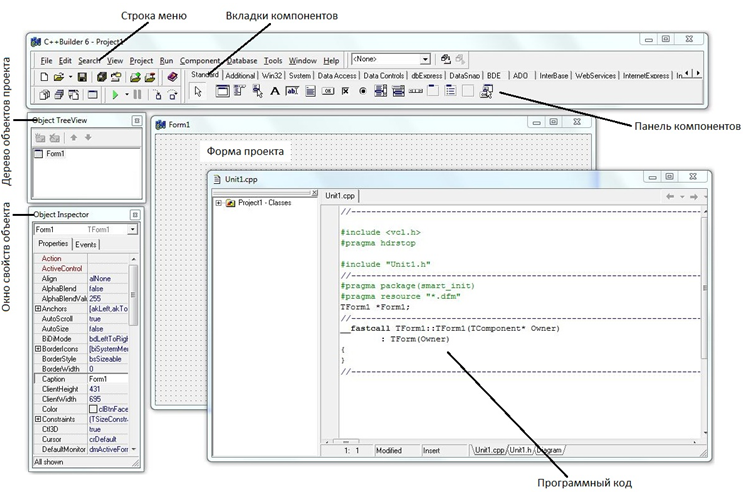Run the project with the green arrow

coord(115,95)
